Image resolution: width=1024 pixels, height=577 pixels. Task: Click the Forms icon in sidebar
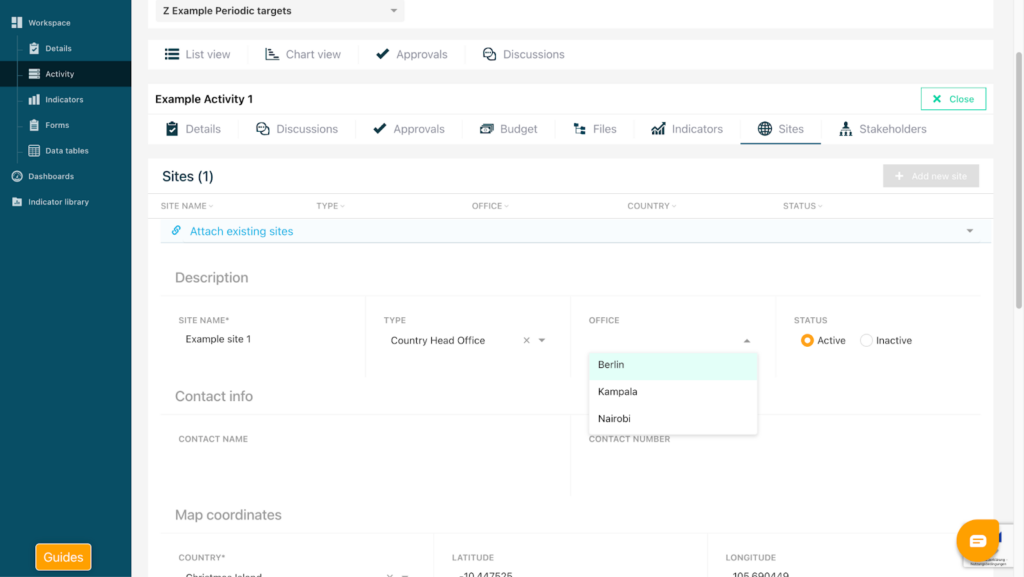coord(35,125)
